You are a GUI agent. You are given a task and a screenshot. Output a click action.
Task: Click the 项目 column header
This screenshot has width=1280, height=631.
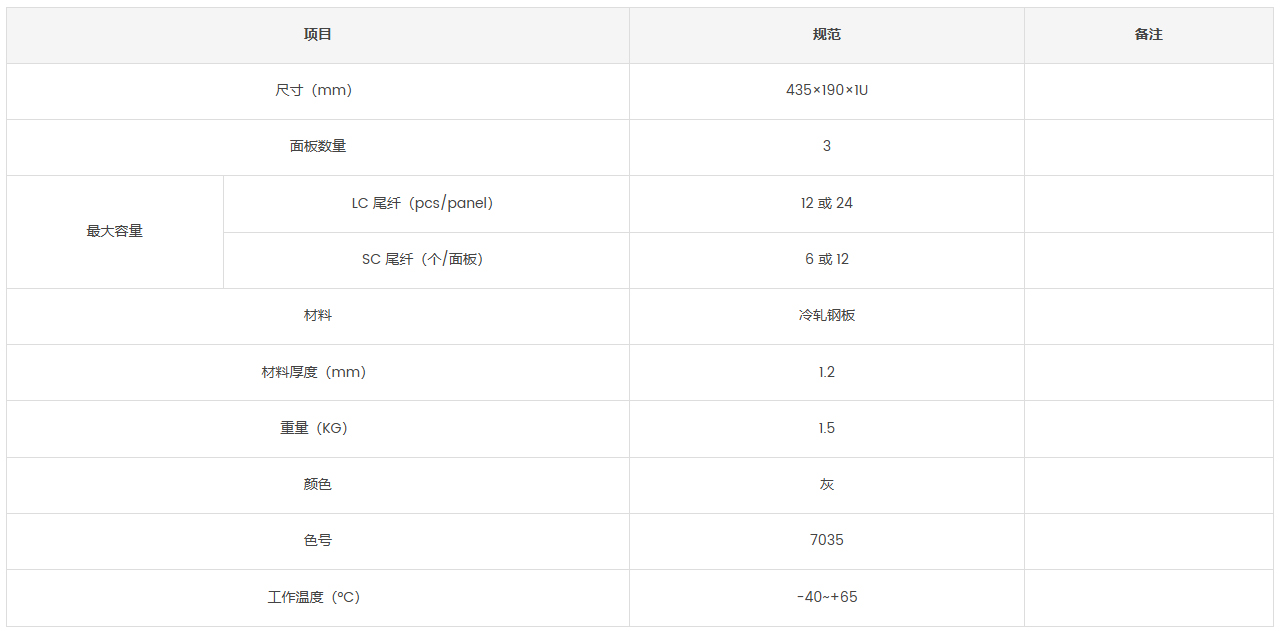[318, 35]
